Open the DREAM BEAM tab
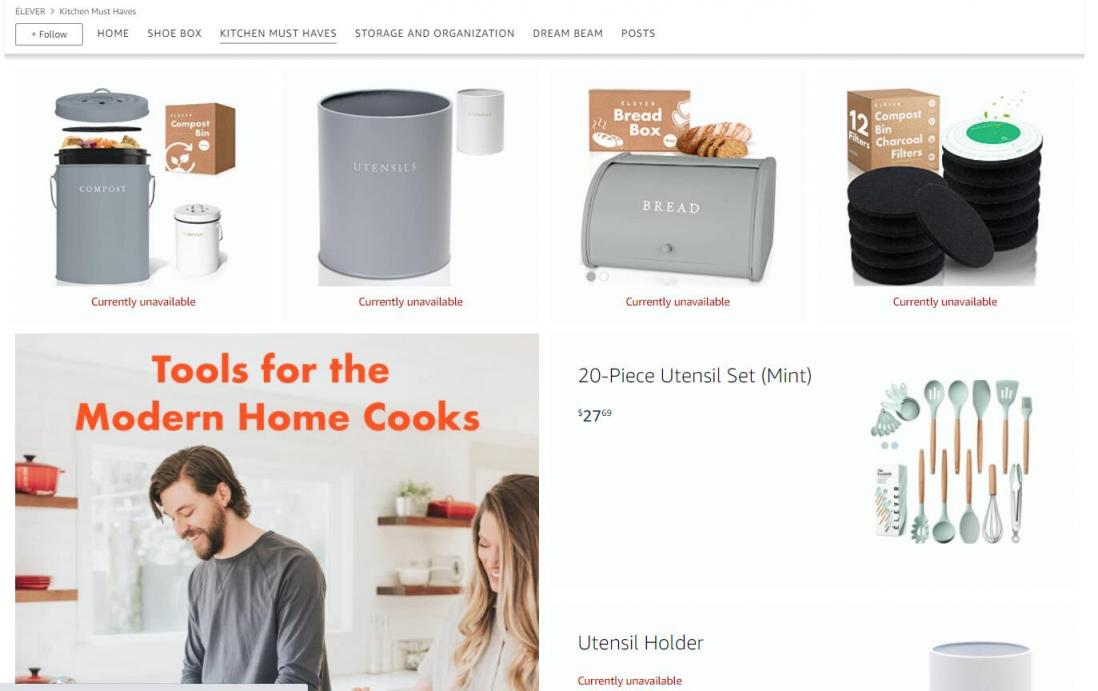 click(x=567, y=33)
